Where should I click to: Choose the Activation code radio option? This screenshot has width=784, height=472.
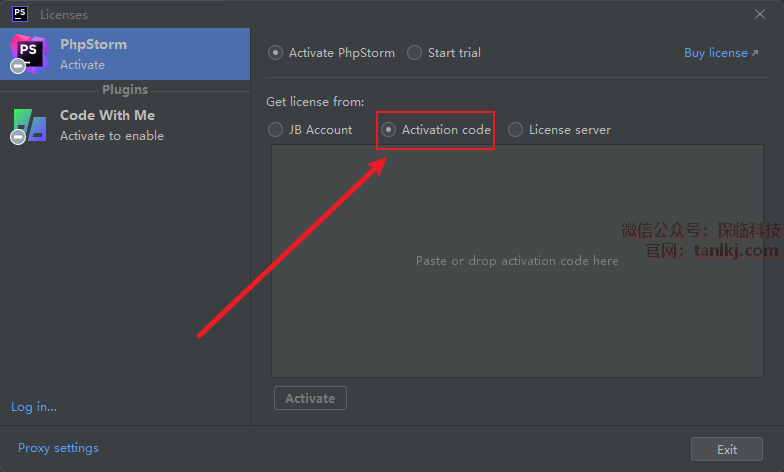coord(389,130)
